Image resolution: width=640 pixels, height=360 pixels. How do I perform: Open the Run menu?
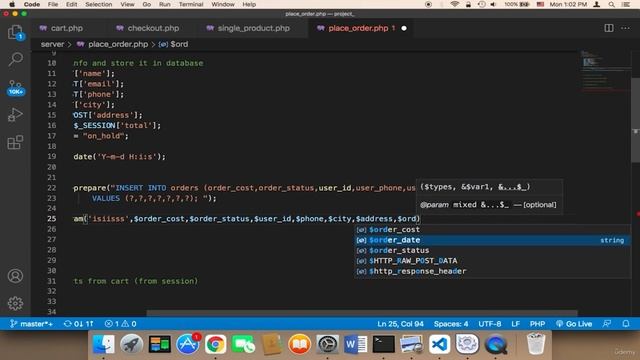[165, 4]
